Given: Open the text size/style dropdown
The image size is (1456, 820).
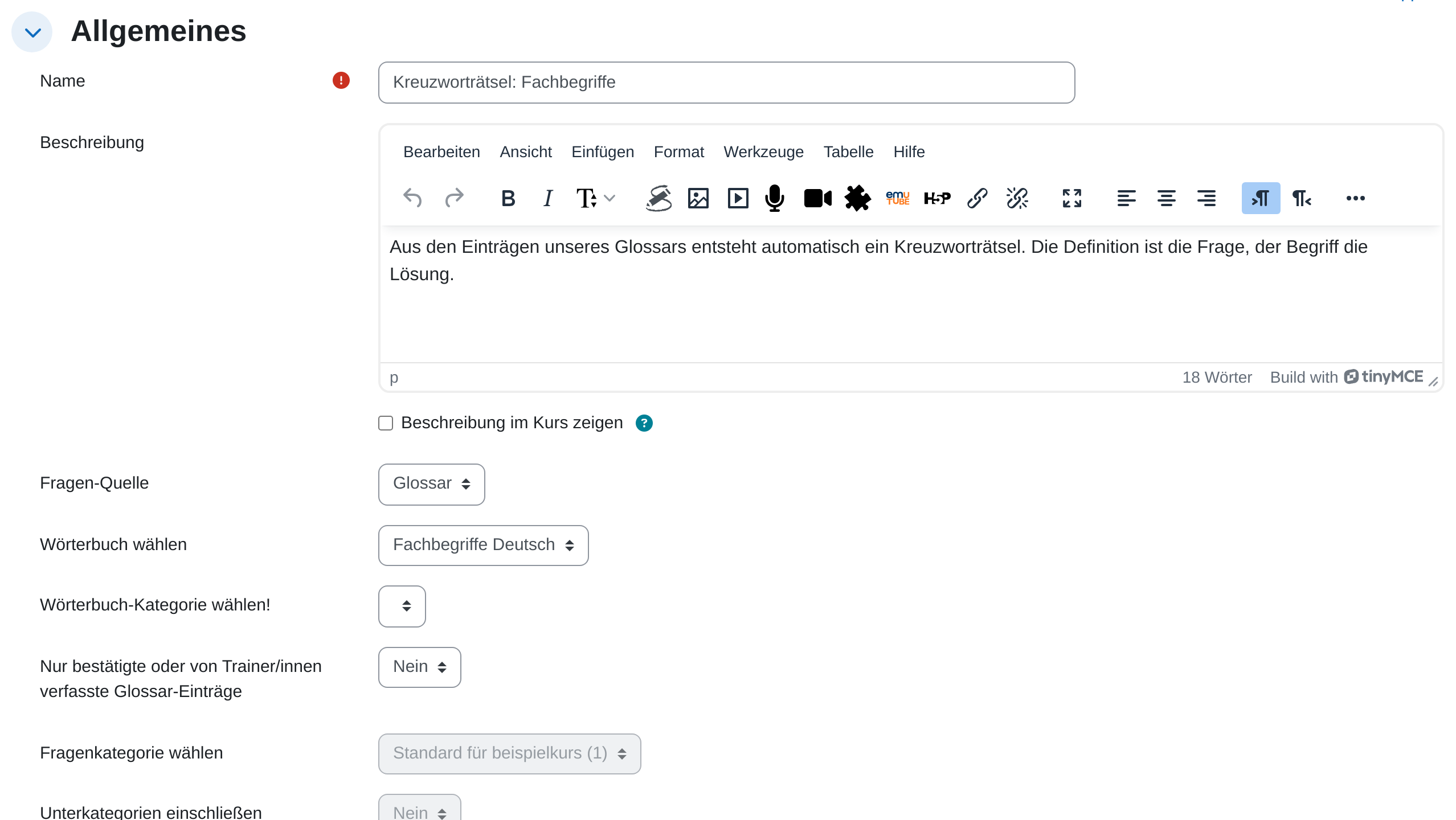Looking at the screenshot, I should 596,198.
